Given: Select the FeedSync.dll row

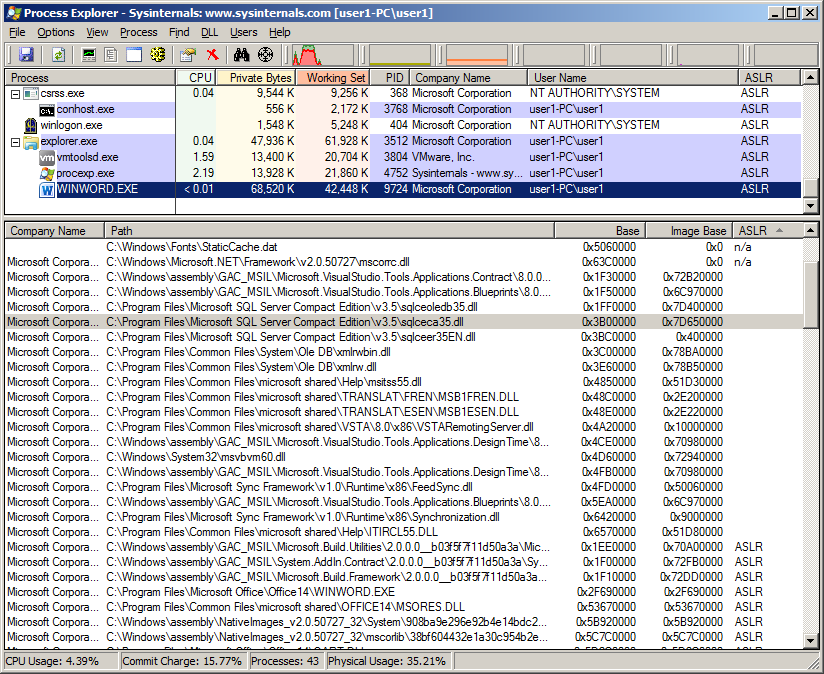Looking at the screenshot, I should (x=404, y=488).
